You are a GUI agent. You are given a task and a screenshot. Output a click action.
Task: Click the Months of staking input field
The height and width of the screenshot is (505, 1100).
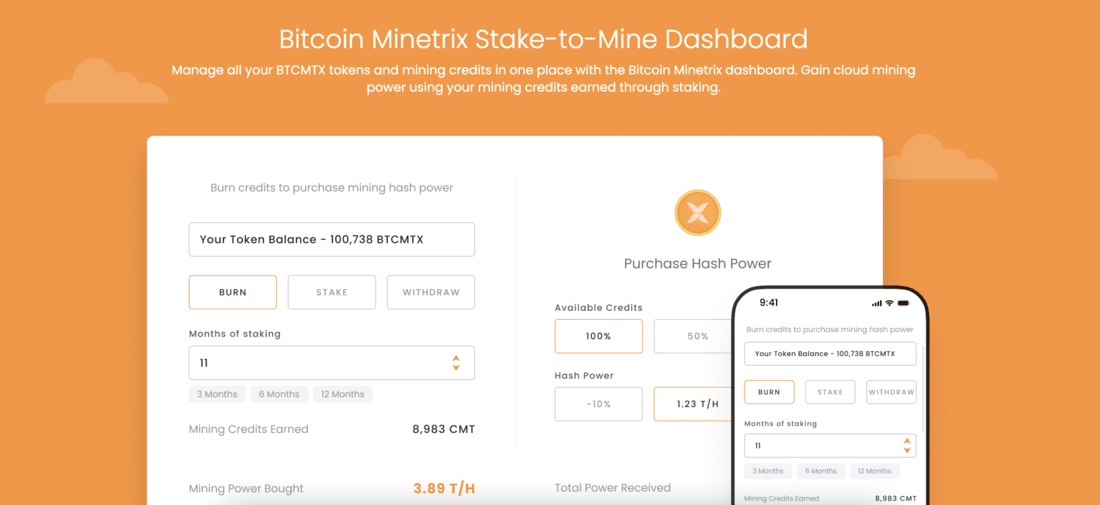tap(332, 363)
